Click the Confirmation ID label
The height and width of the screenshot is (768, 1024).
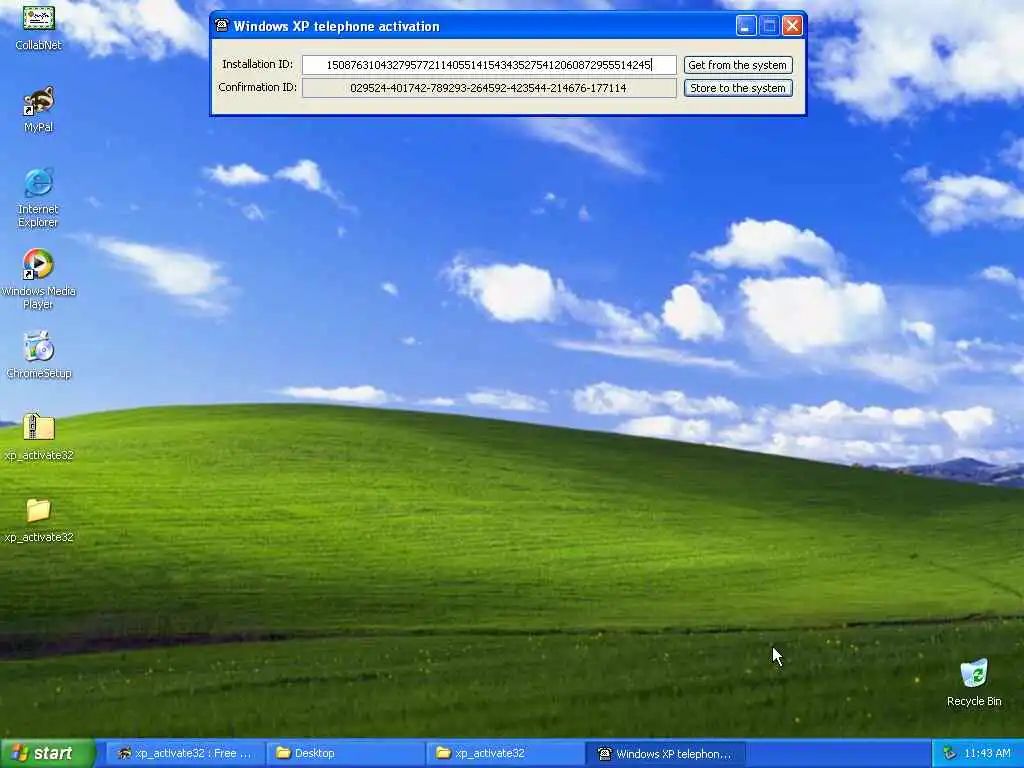(257, 87)
